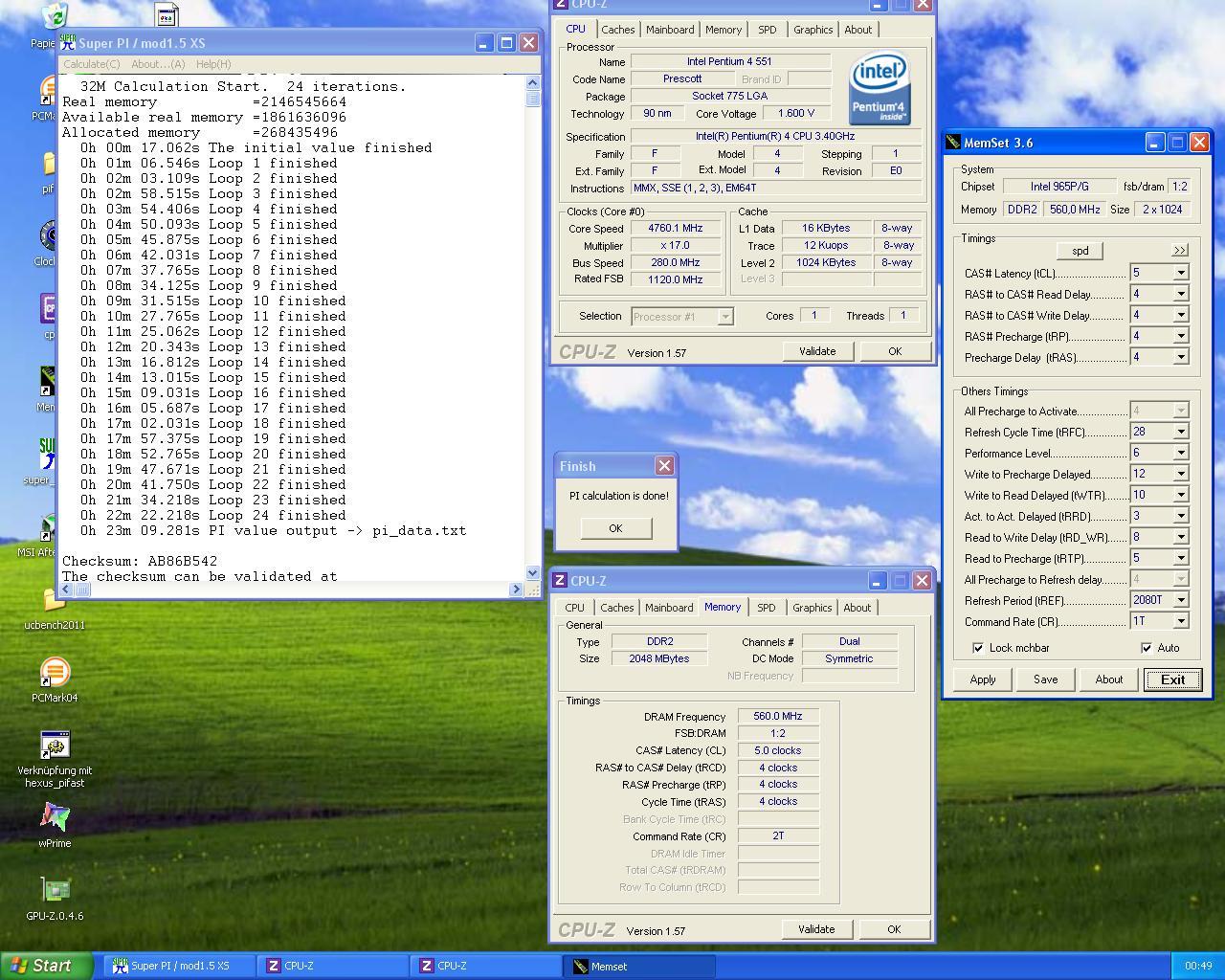Viewport: 1225px width, 980px height.
Task: Click the Apply button in MemSet
Action: [x=983, y=679]
